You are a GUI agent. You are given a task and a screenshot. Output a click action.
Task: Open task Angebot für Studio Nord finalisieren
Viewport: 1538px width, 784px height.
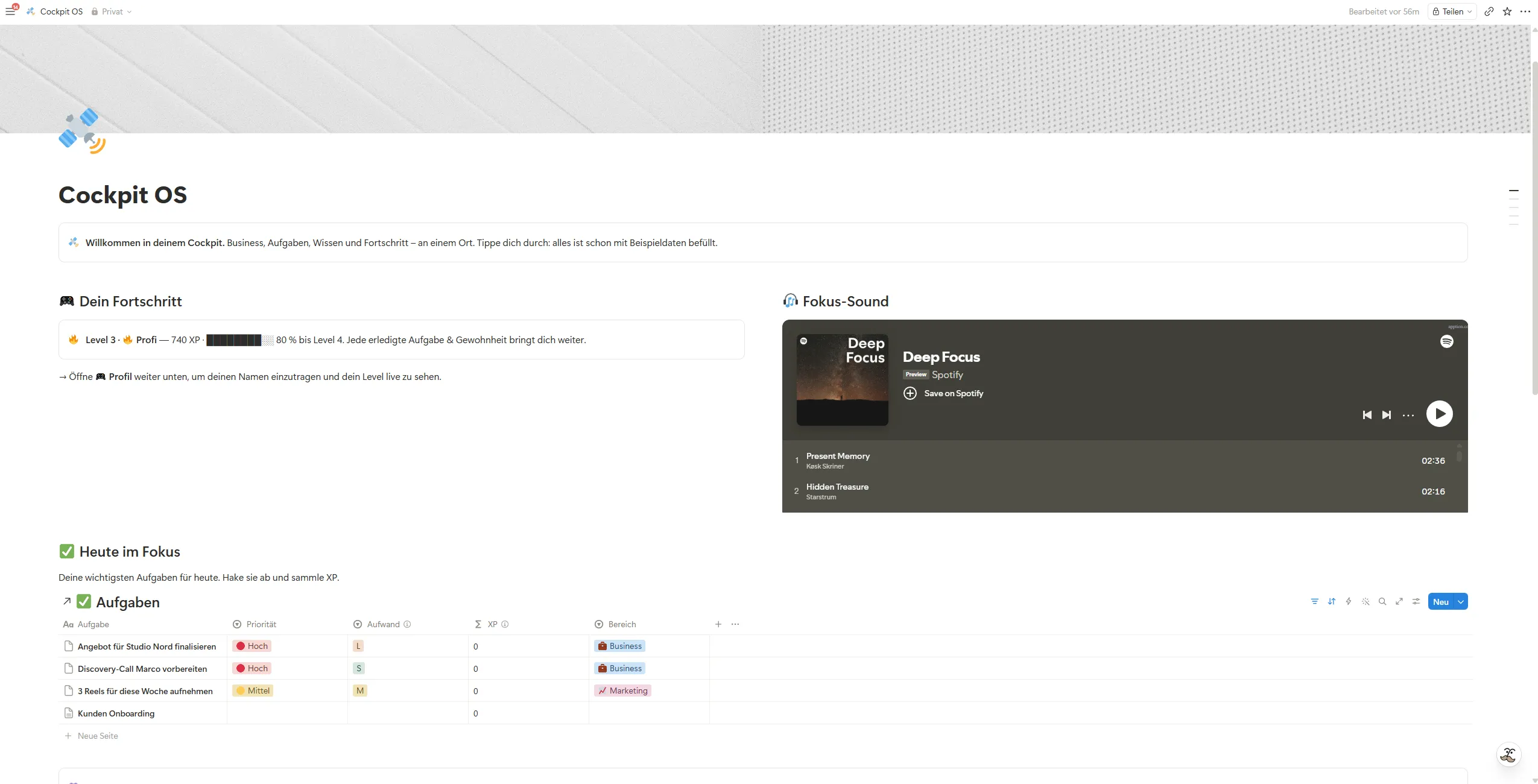pyautogui.click(x=147, y=646)
